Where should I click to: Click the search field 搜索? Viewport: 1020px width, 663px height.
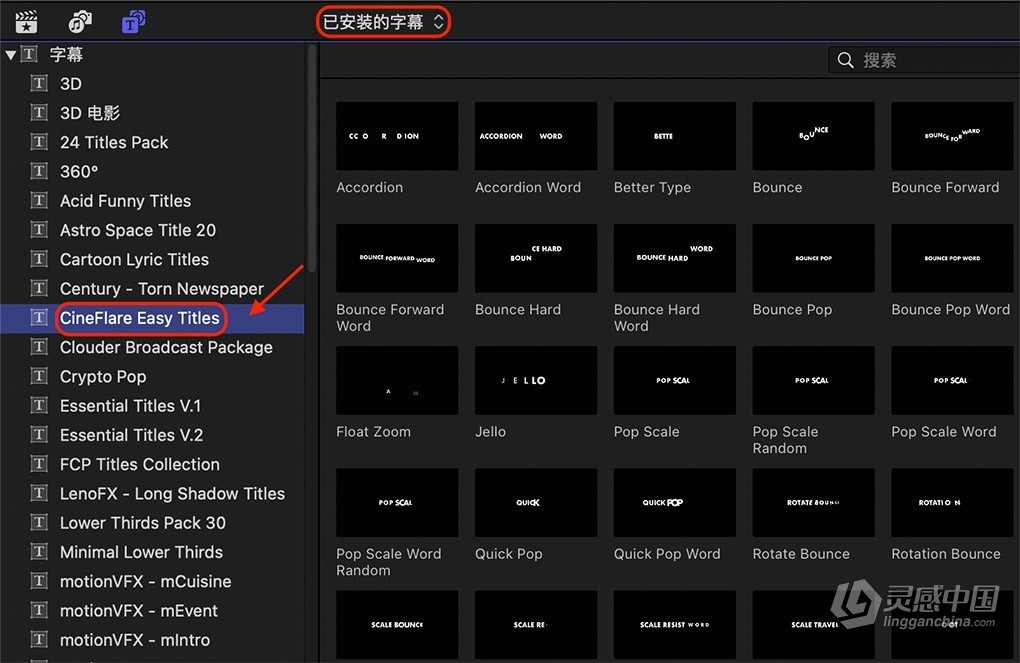point(924,60)
